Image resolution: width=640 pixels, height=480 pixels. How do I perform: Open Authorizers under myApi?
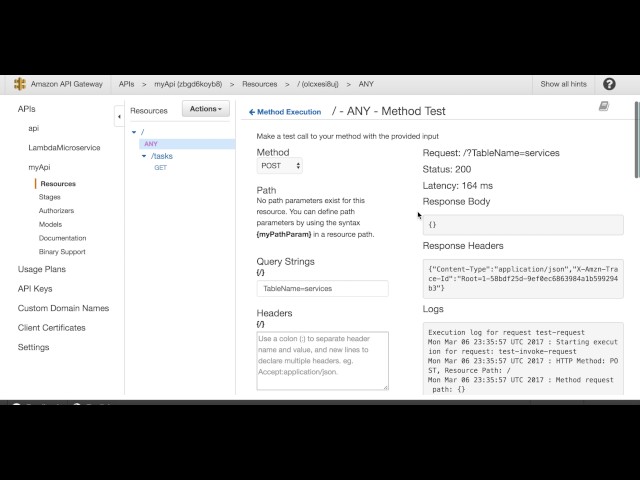point(56,211)
